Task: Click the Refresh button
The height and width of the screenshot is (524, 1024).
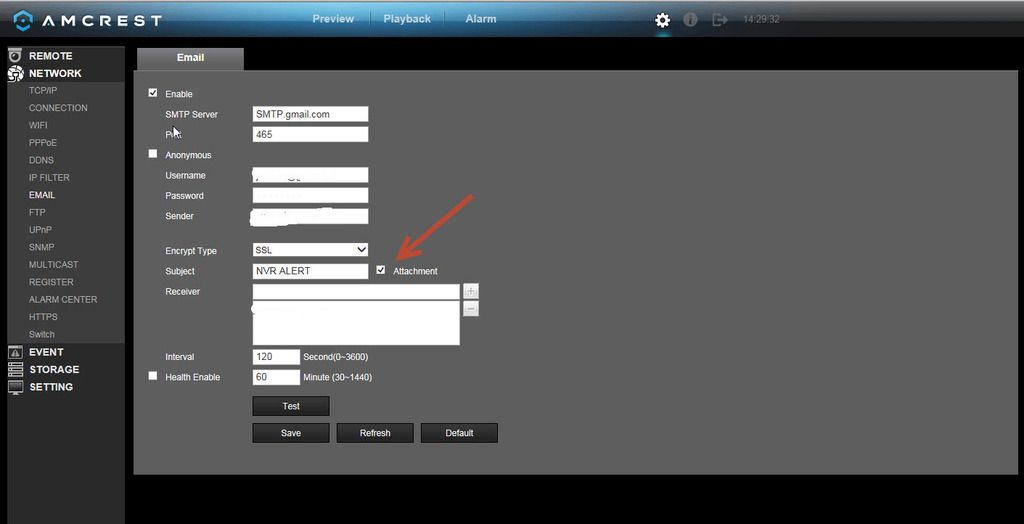Action: 375,433
